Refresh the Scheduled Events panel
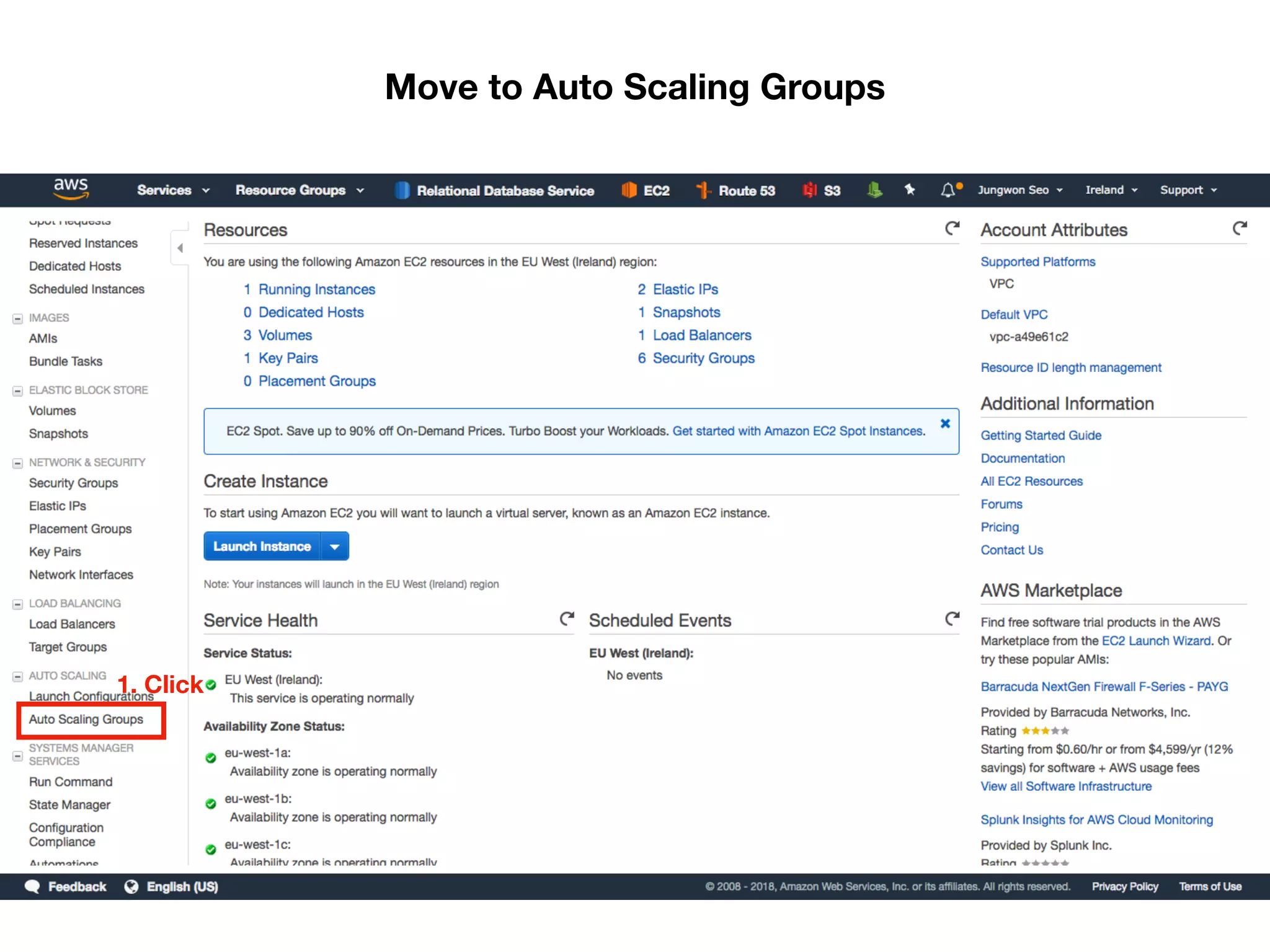Viewport: 1270px width, 952px height. pos(952,619)
